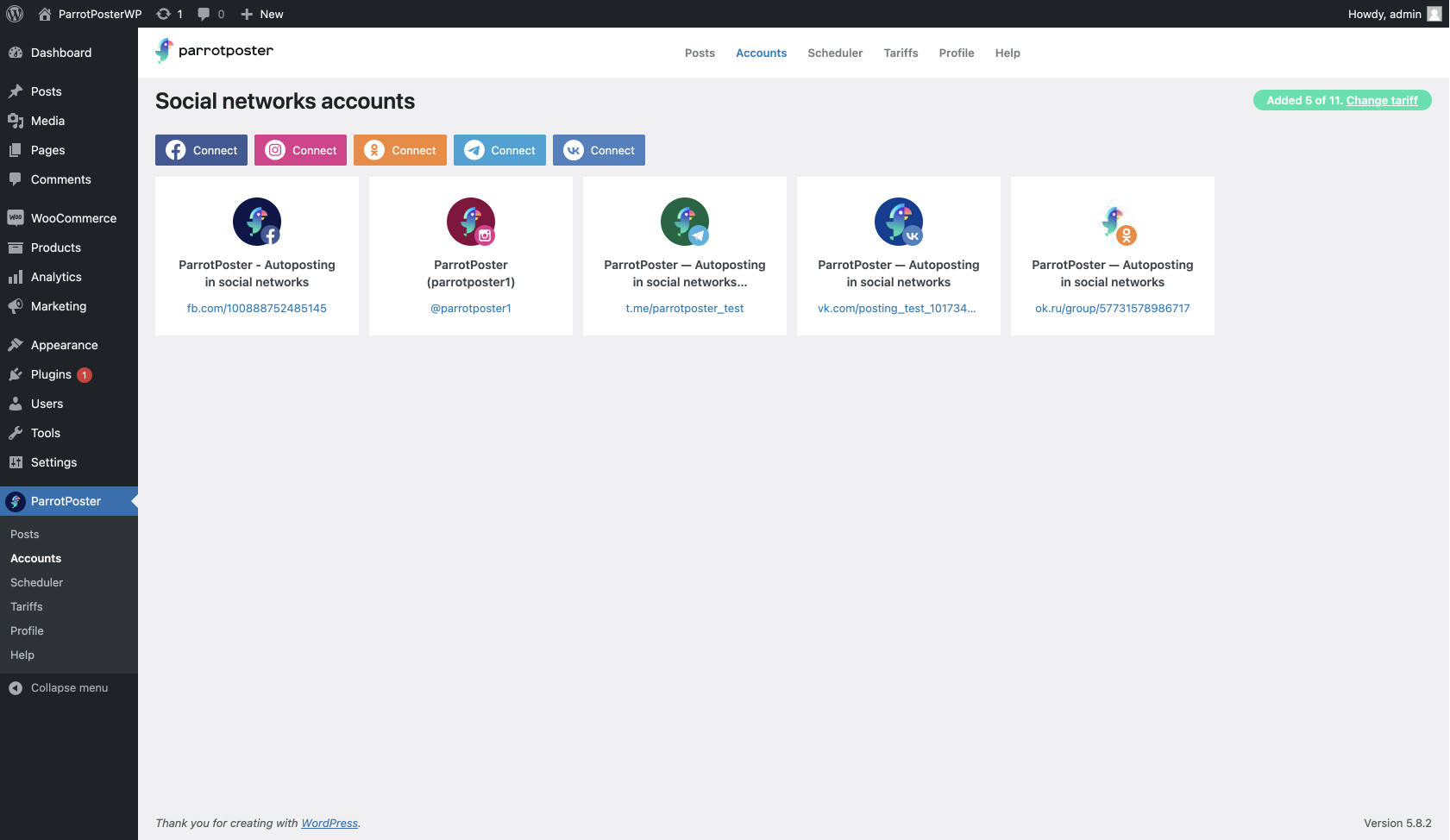1450x840 pixels.
Task: Open the comments bubble icon in admin bar
Action: (204, 14)
